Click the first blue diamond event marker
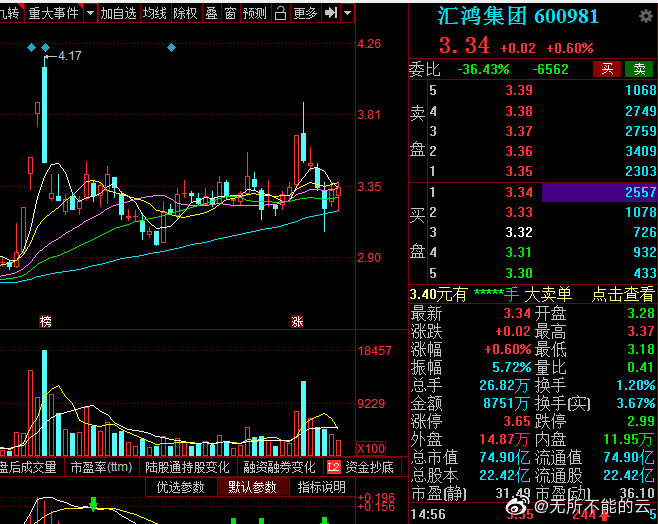 pos(31,48)
